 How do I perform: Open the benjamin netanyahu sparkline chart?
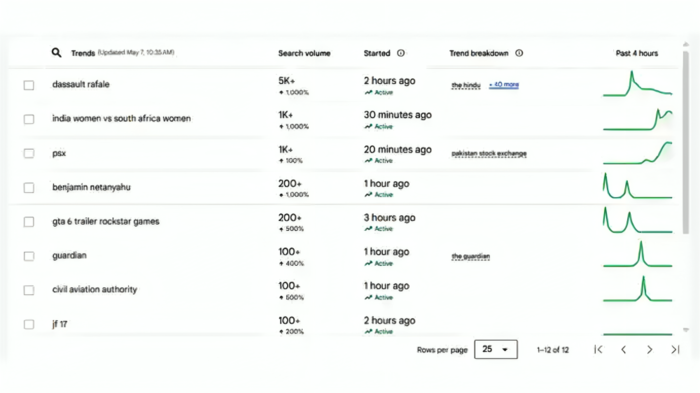click(638, 186)
